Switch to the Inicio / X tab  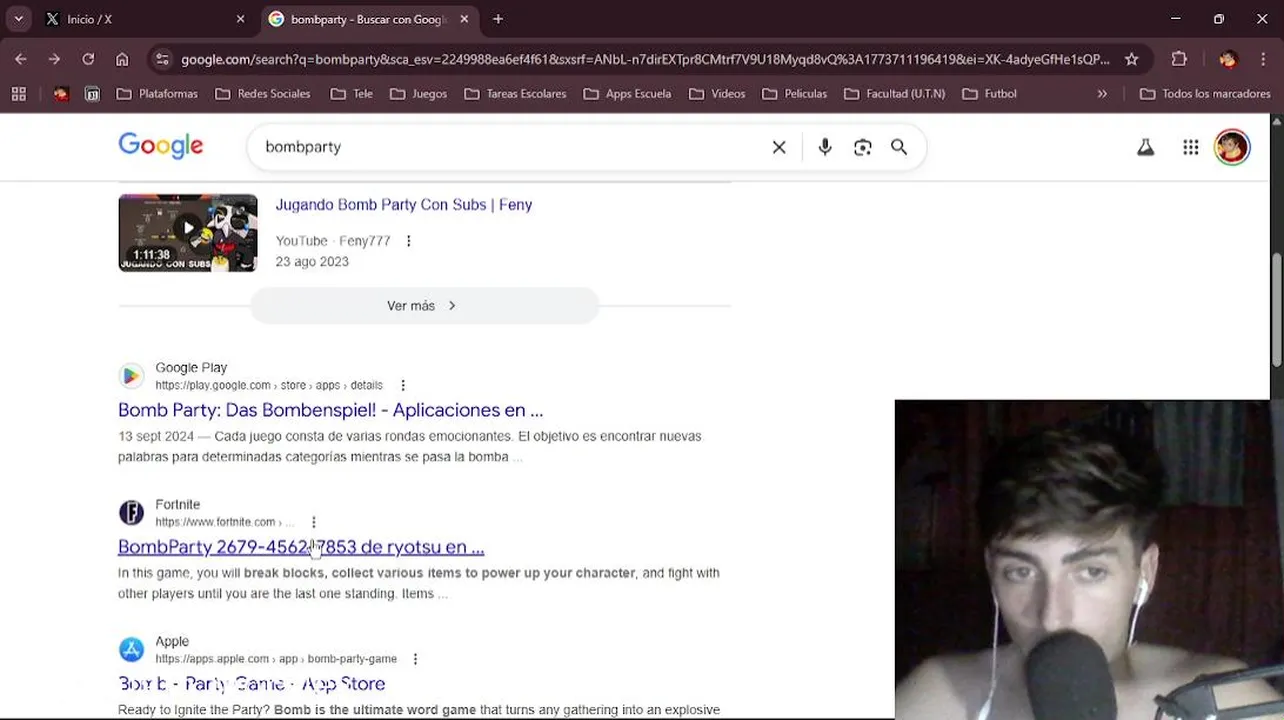coord(140,19)
